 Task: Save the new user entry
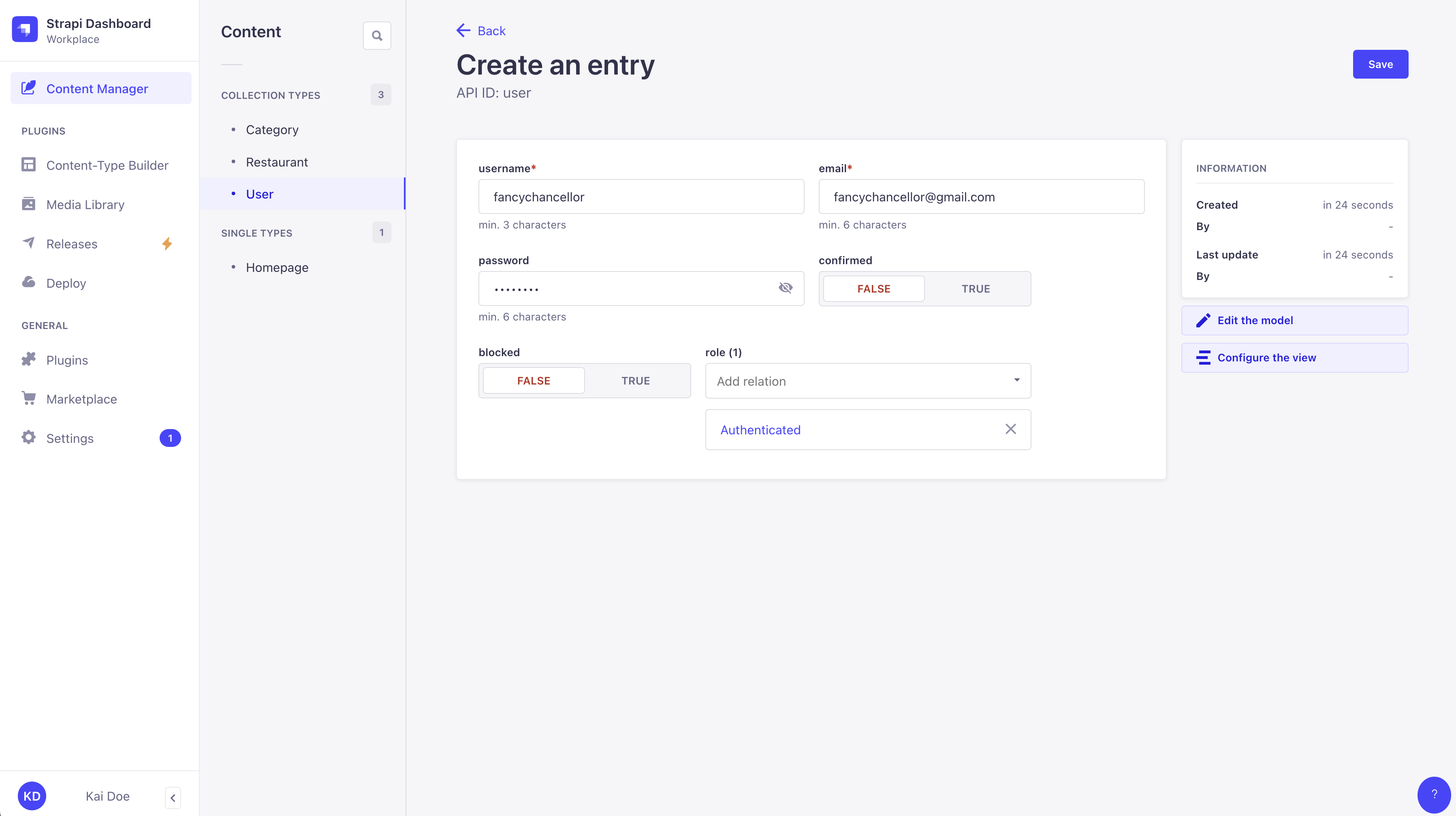pos(1380,64)
